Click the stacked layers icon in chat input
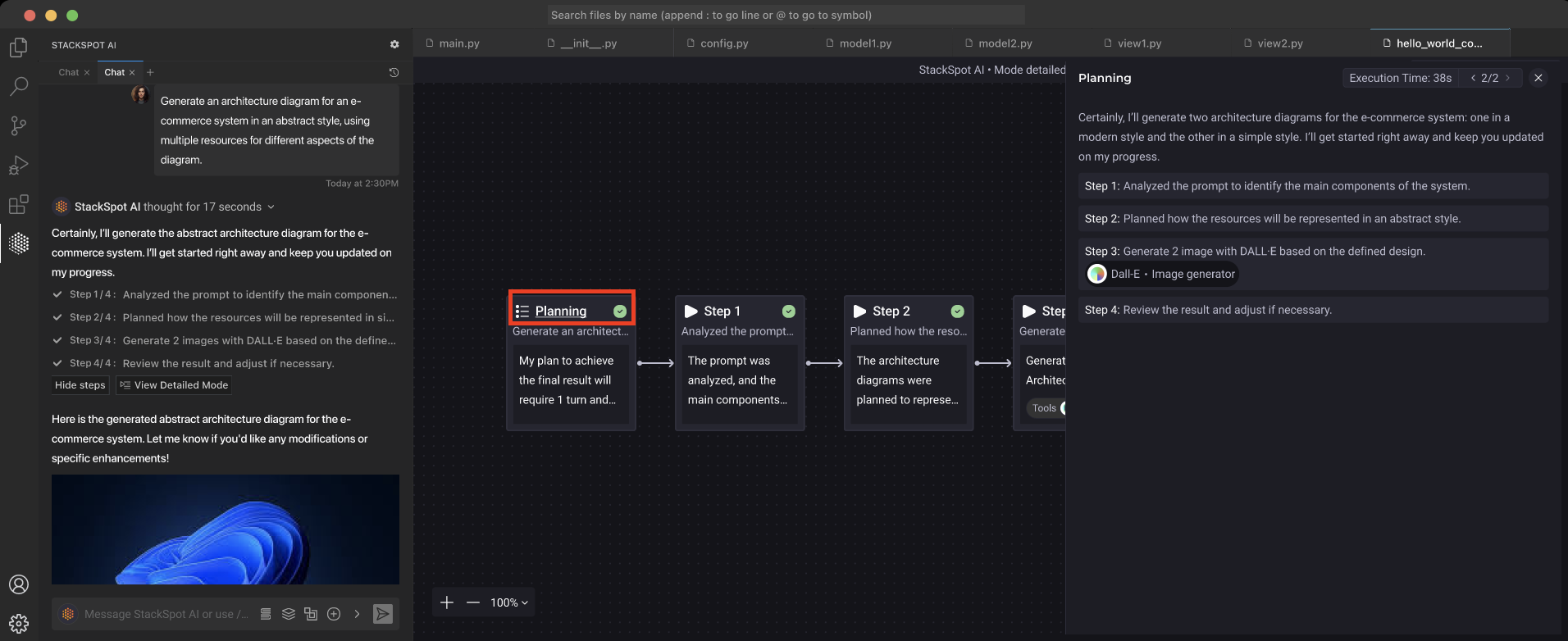The image size is (1568, 641). [x=289, y=614]
